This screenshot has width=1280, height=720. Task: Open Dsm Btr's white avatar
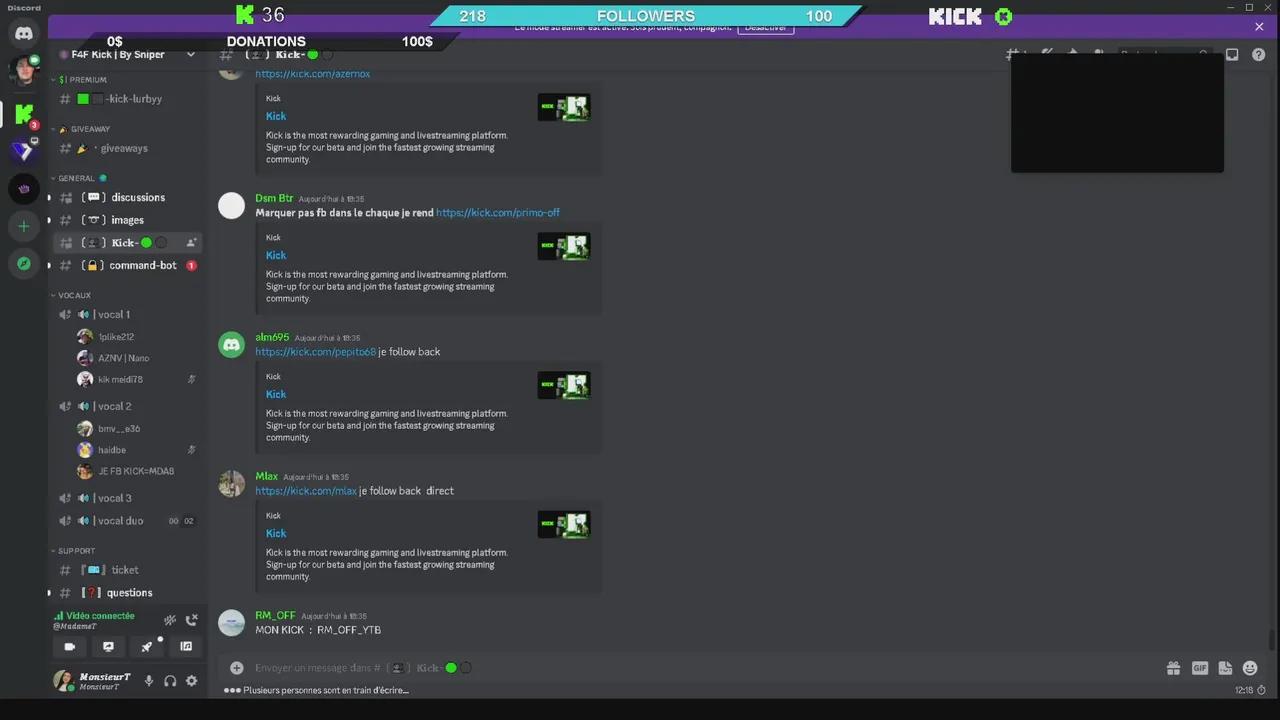pos(232,206)
